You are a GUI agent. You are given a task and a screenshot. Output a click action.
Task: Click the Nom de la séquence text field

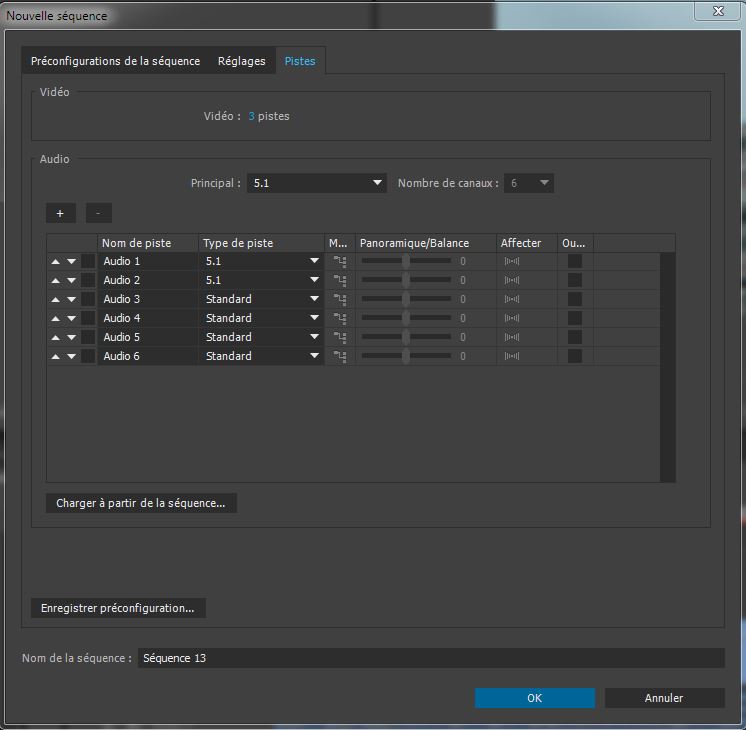coord(430,658)
